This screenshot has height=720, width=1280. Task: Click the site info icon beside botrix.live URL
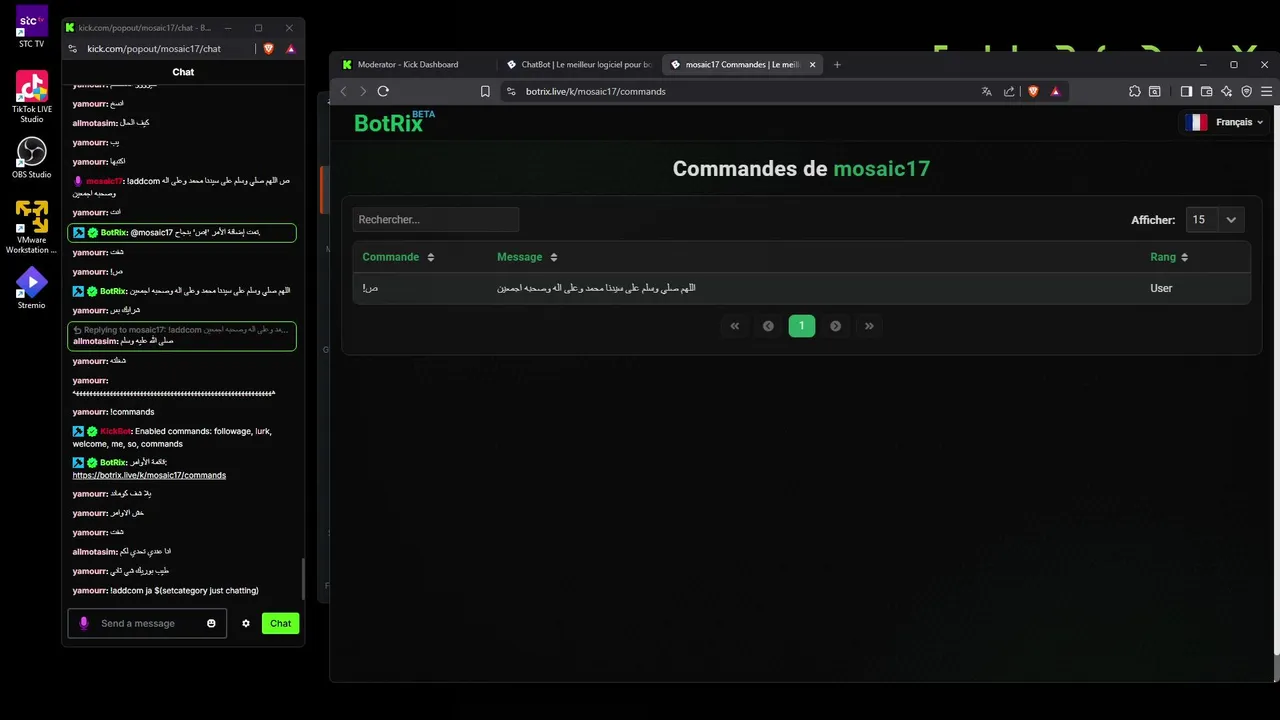pyautogui.click(x=510, y=91)
